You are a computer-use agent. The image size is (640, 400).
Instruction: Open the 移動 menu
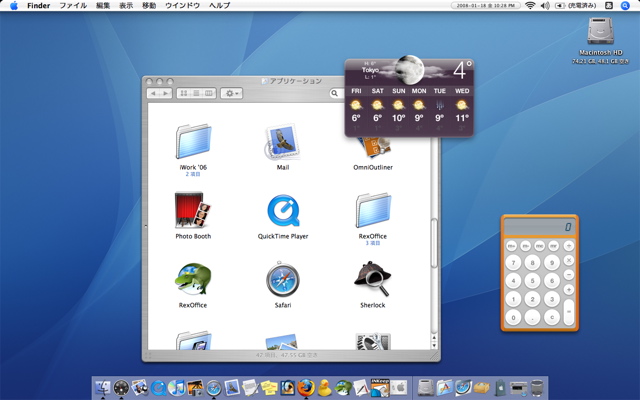click(149, 5)
